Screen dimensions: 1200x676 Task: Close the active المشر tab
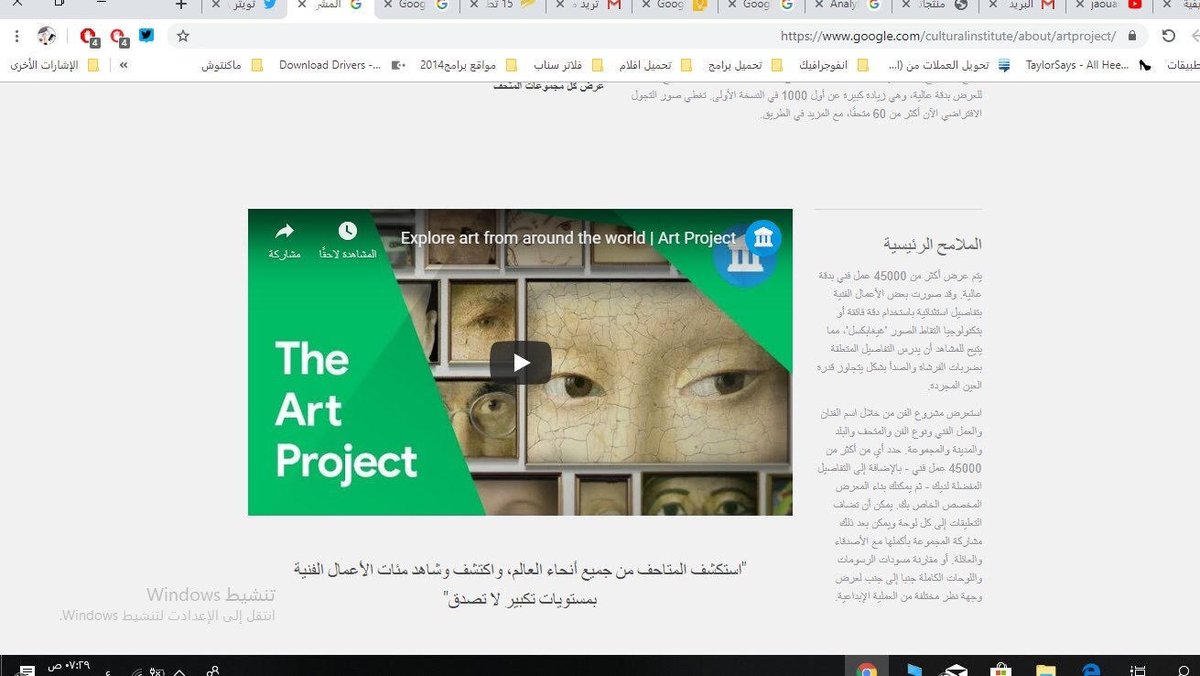tap(303, 5)
